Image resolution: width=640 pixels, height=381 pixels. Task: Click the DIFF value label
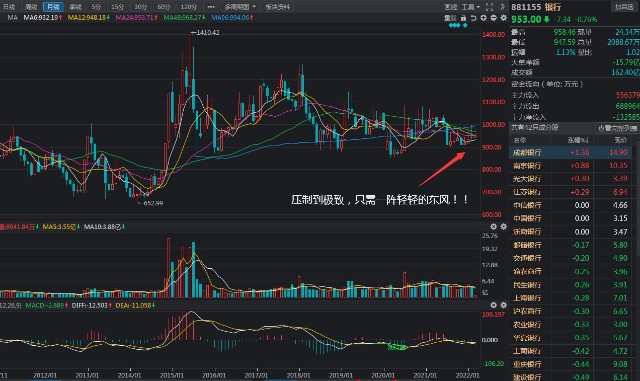point(91,305)
